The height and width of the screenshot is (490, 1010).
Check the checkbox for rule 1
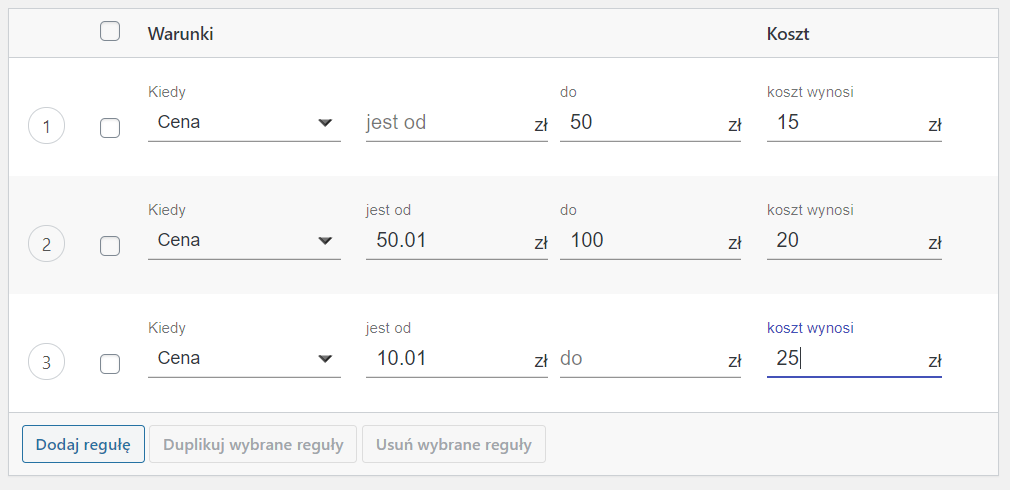click(110, 128)
